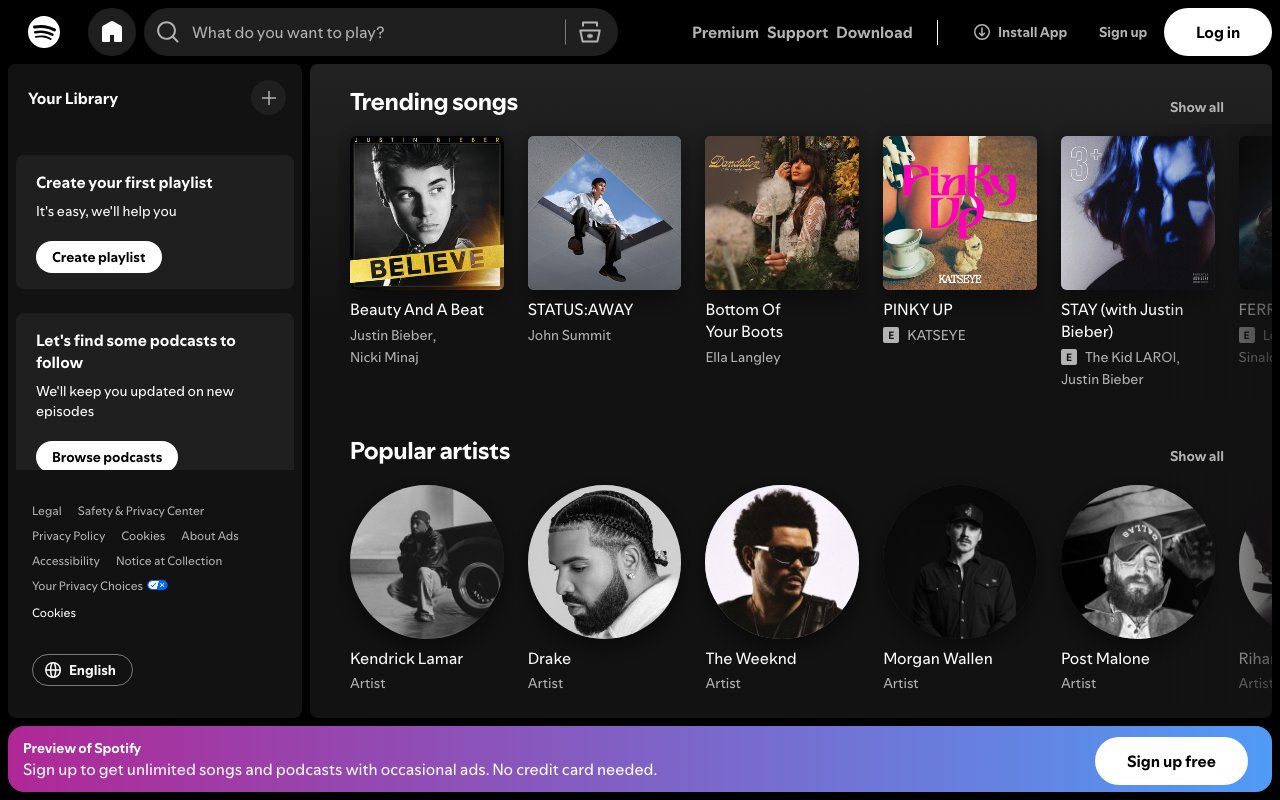
Task: Click the Spotify logo icon
Action: point(44,32)
